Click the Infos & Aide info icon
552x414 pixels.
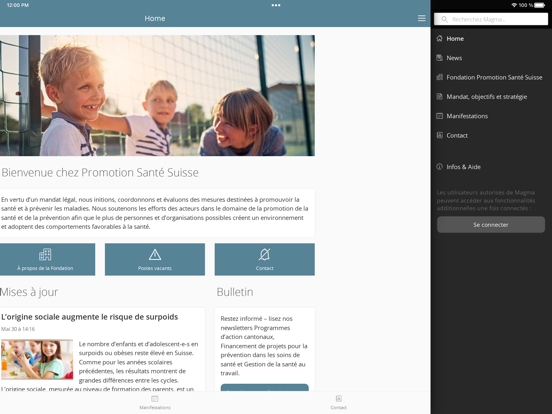tap(439, 167)
